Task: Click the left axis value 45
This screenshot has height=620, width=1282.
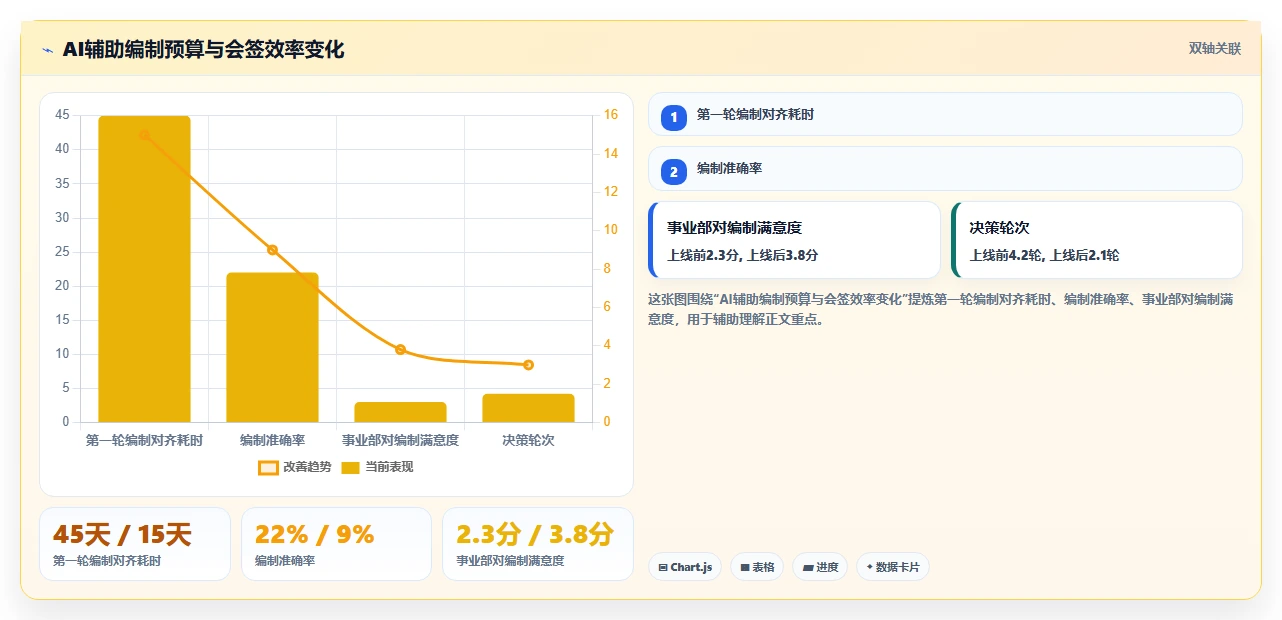Action: click(62, 115)
